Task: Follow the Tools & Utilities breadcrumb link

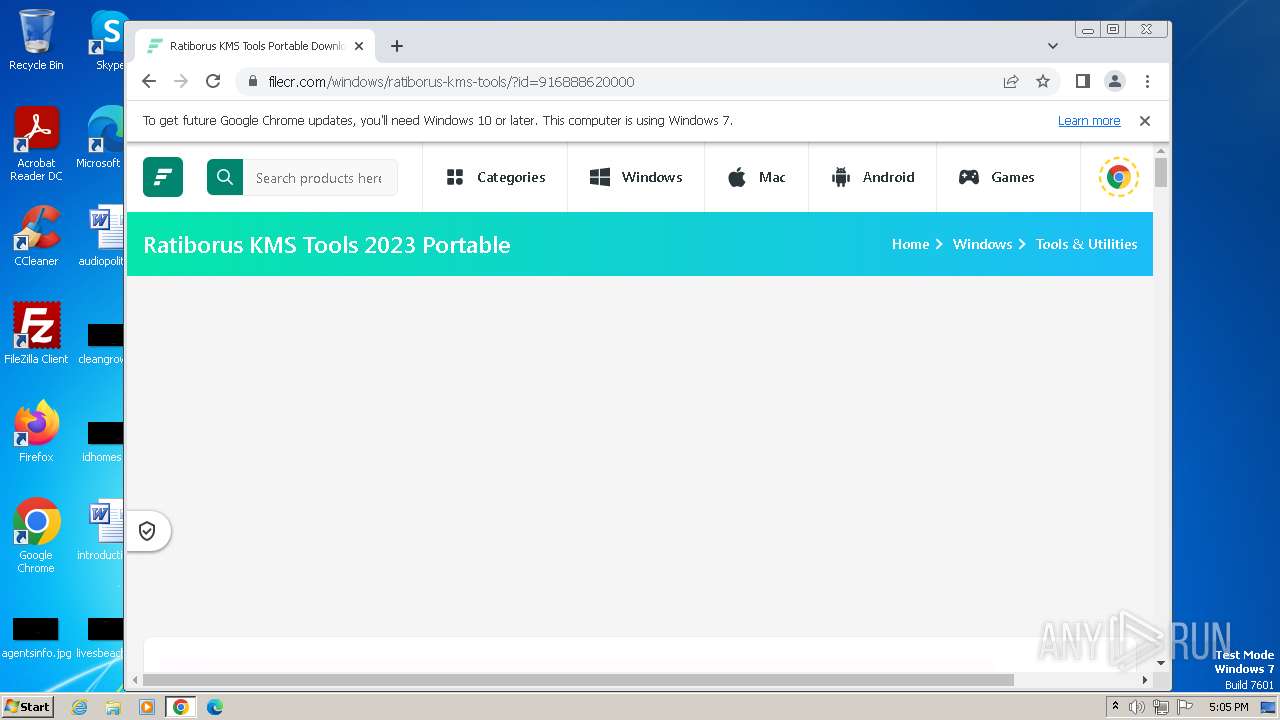Action: pyautogui.click(x=1086, y=244)
